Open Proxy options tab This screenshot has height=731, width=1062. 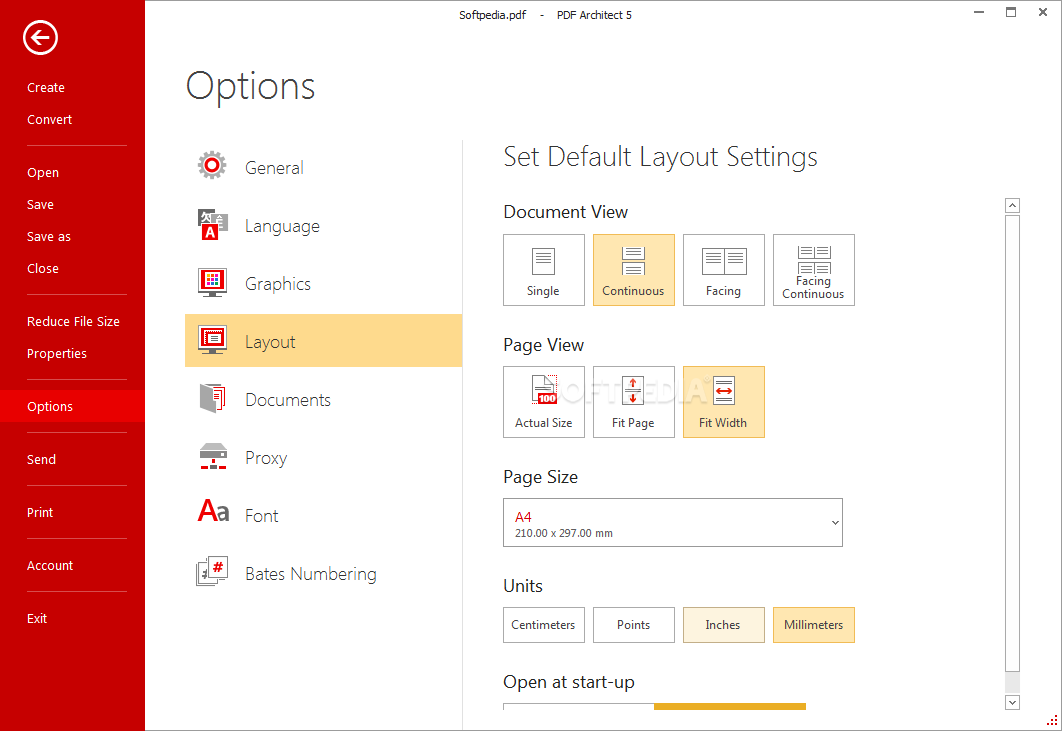(x=323, y=457)
